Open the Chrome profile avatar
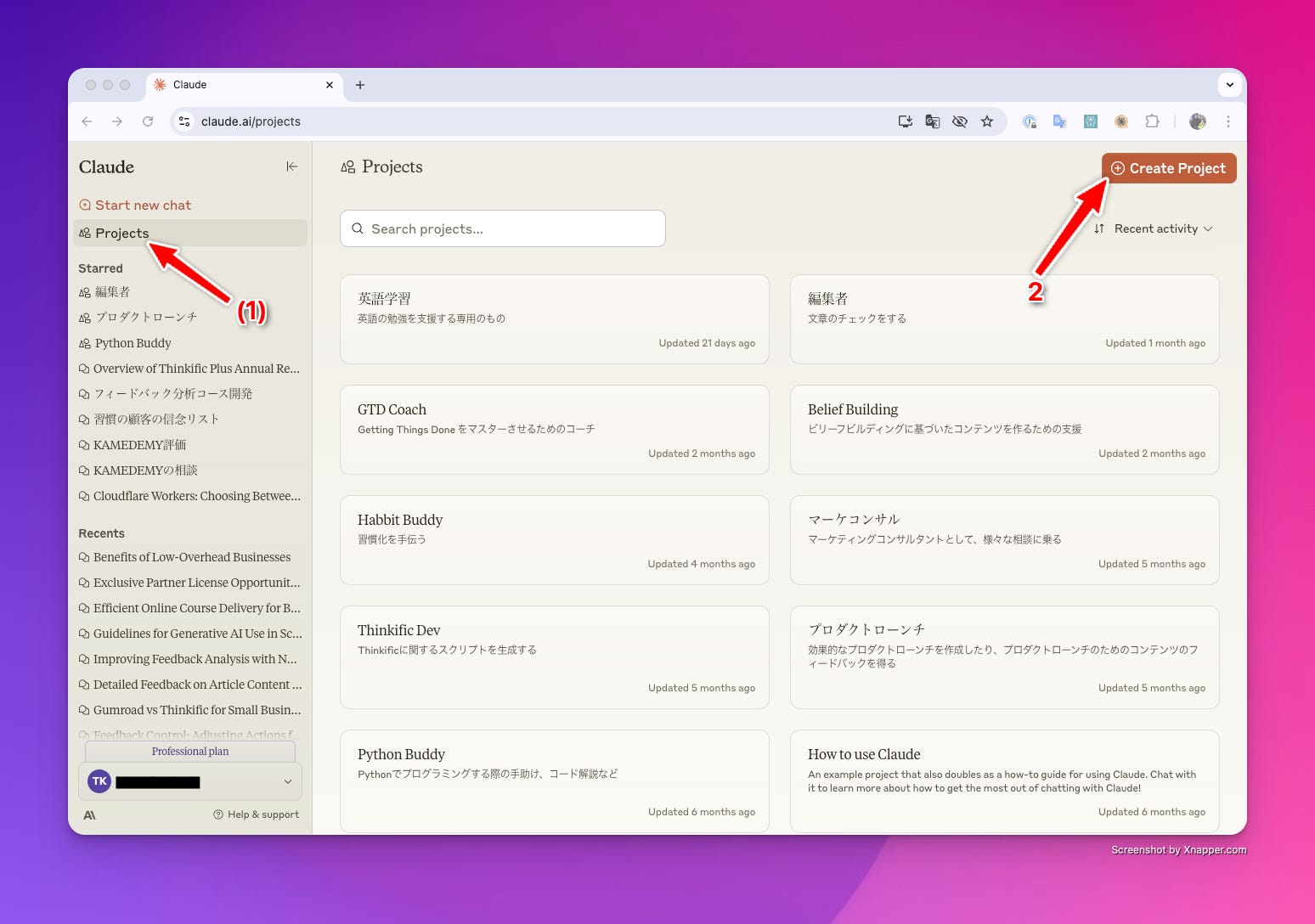 coord(1198,121)
